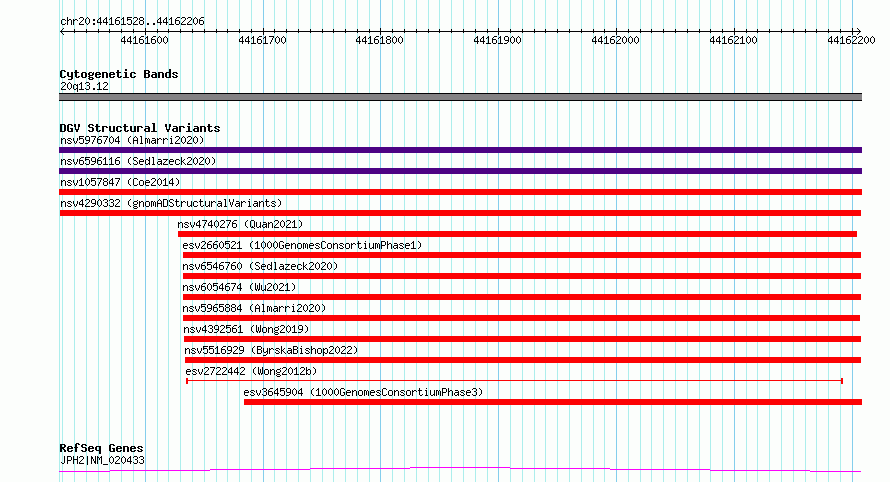Click the red bar under nsv4740276

tap(517, 234)
